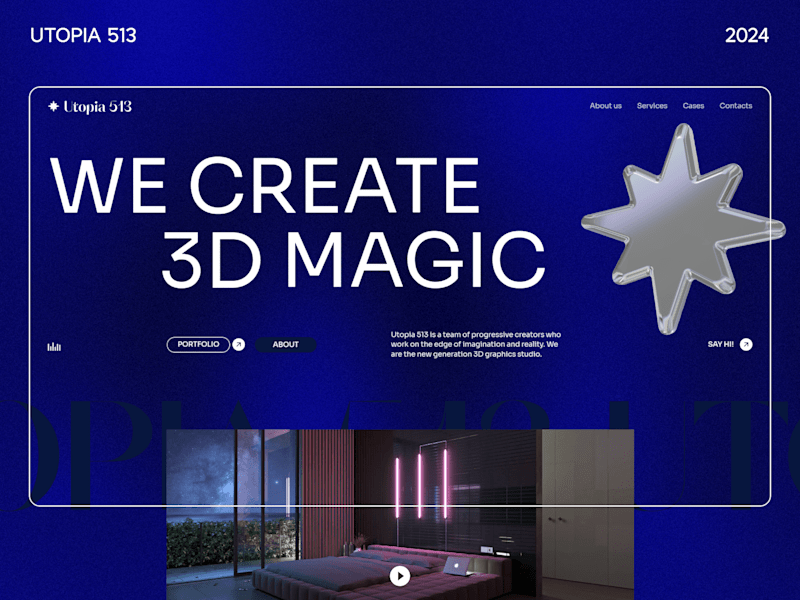
Task: Click the arrow icon next to SAY HI!
Action: pyautogui.click(x=746, y=344)
